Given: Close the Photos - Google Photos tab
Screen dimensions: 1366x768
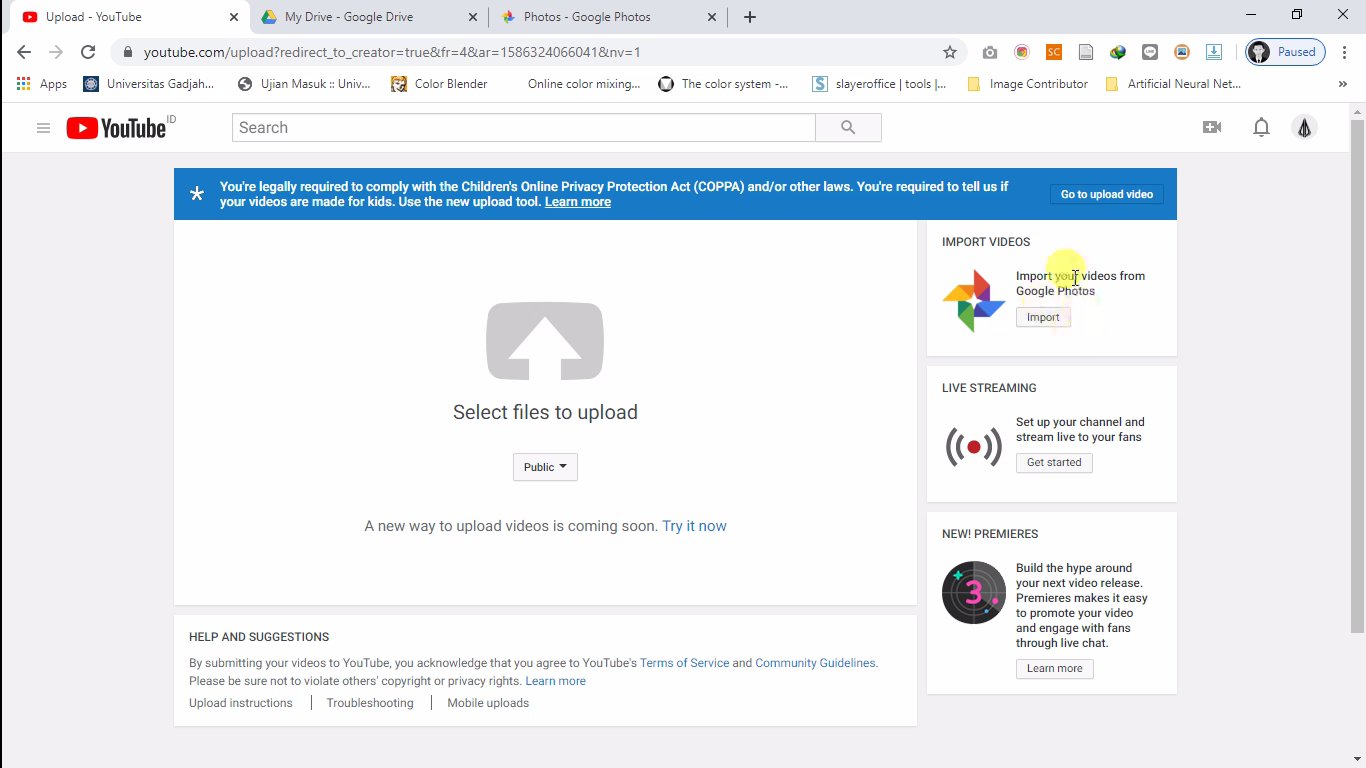Looking at the screenshot, I should pyautogui.click(x=712, y=17).
